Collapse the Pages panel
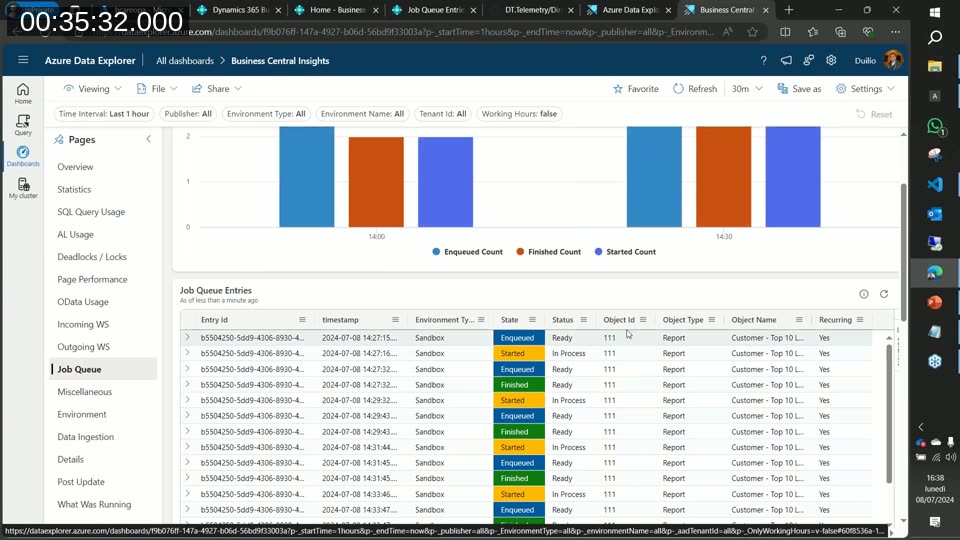960x540 pixels. point(148,139)
